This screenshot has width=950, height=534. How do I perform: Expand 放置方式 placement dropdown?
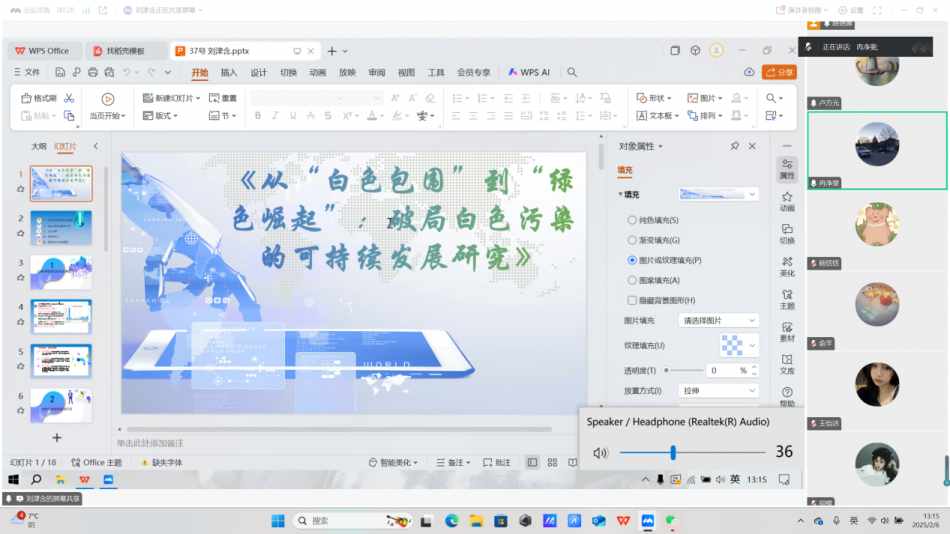[718, 390]
